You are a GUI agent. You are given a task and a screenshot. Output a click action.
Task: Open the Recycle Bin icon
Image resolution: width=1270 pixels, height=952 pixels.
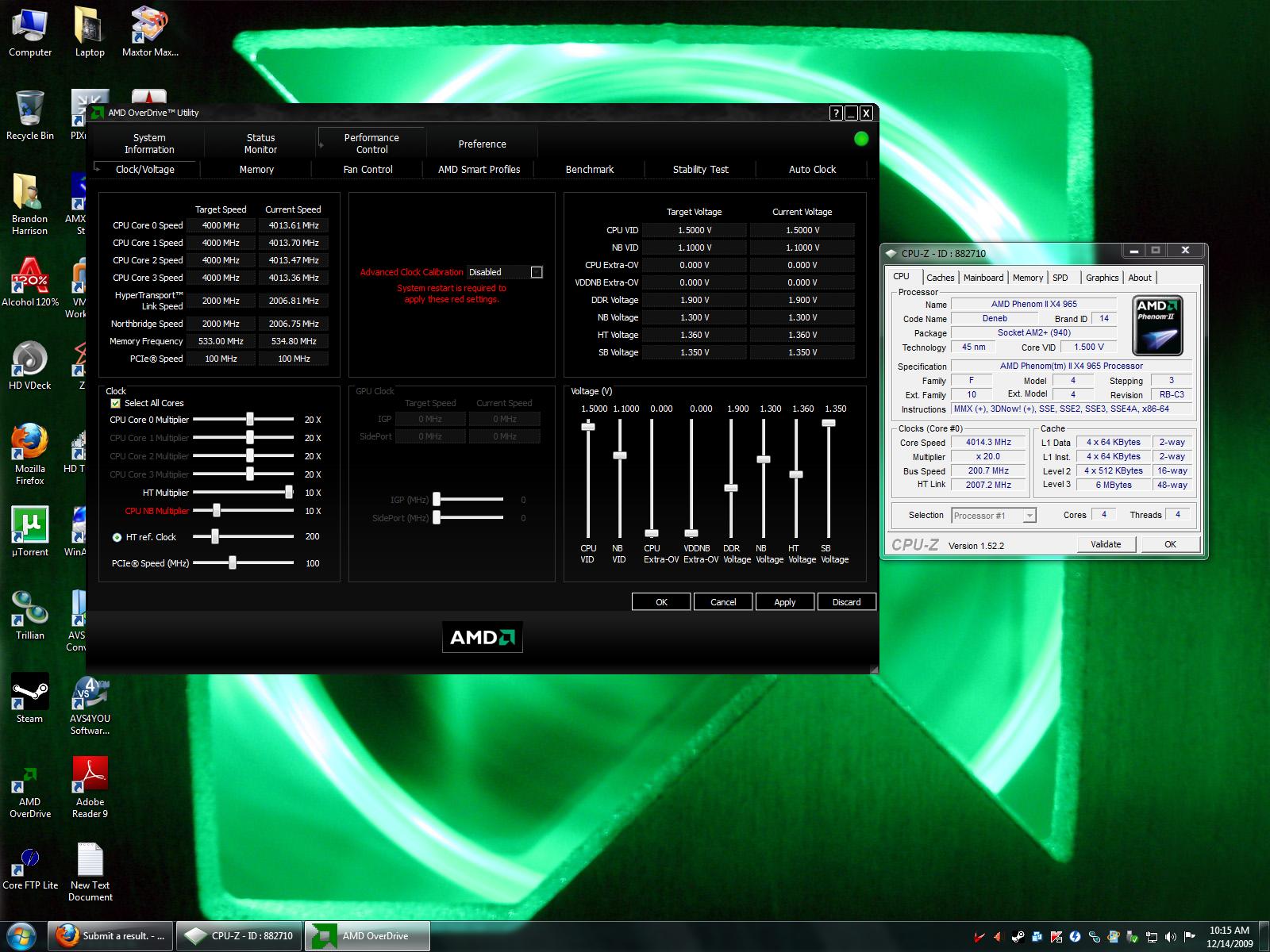pos(30,115)
